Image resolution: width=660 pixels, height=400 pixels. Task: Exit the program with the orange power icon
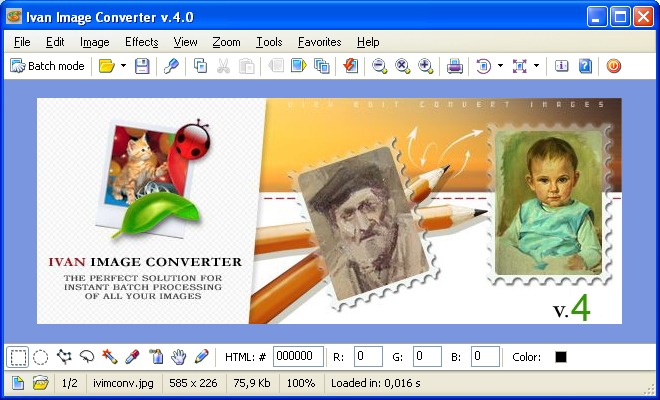[x=614, y=66]
